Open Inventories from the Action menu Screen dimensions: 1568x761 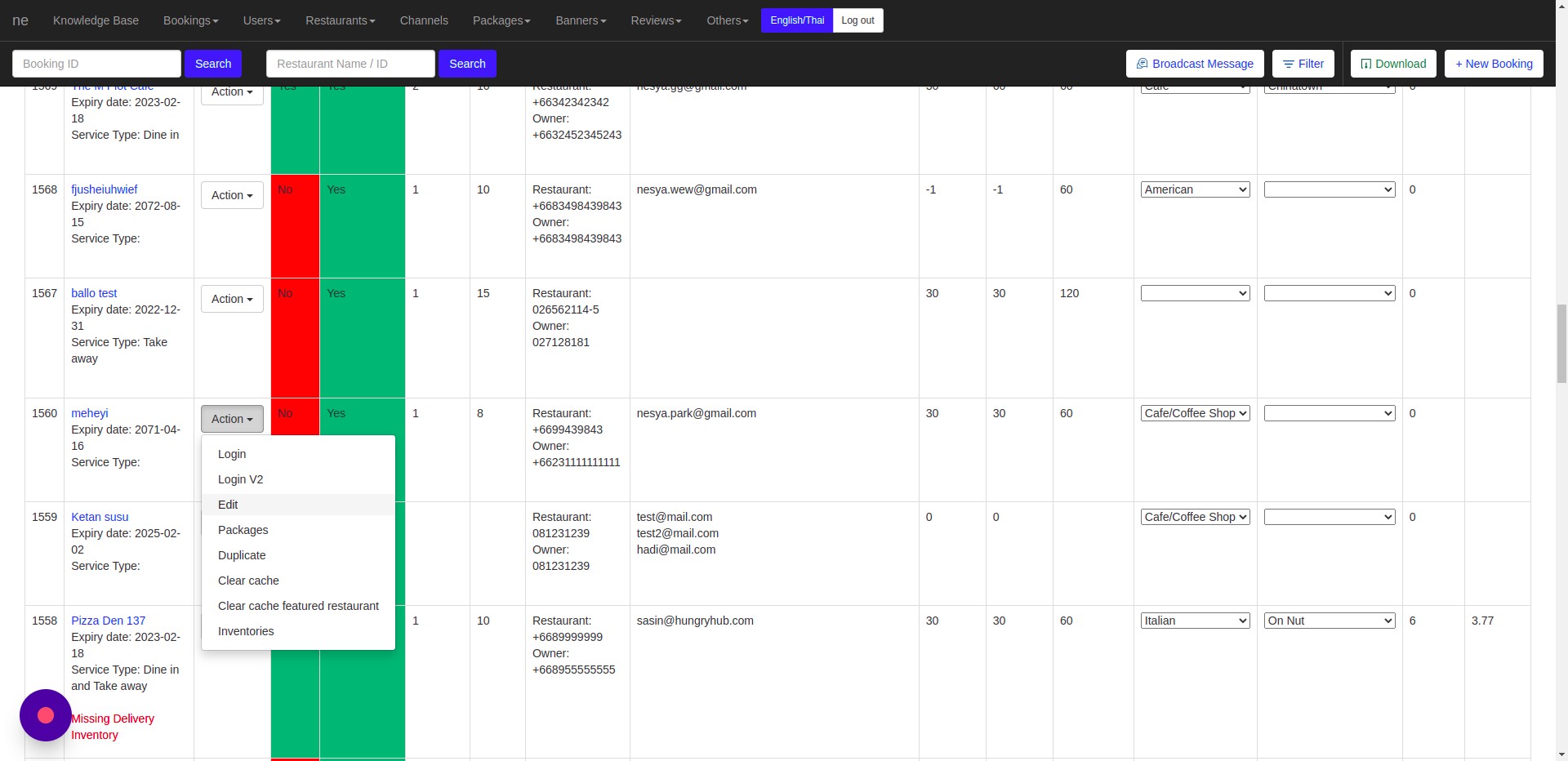tap(246, 631)
